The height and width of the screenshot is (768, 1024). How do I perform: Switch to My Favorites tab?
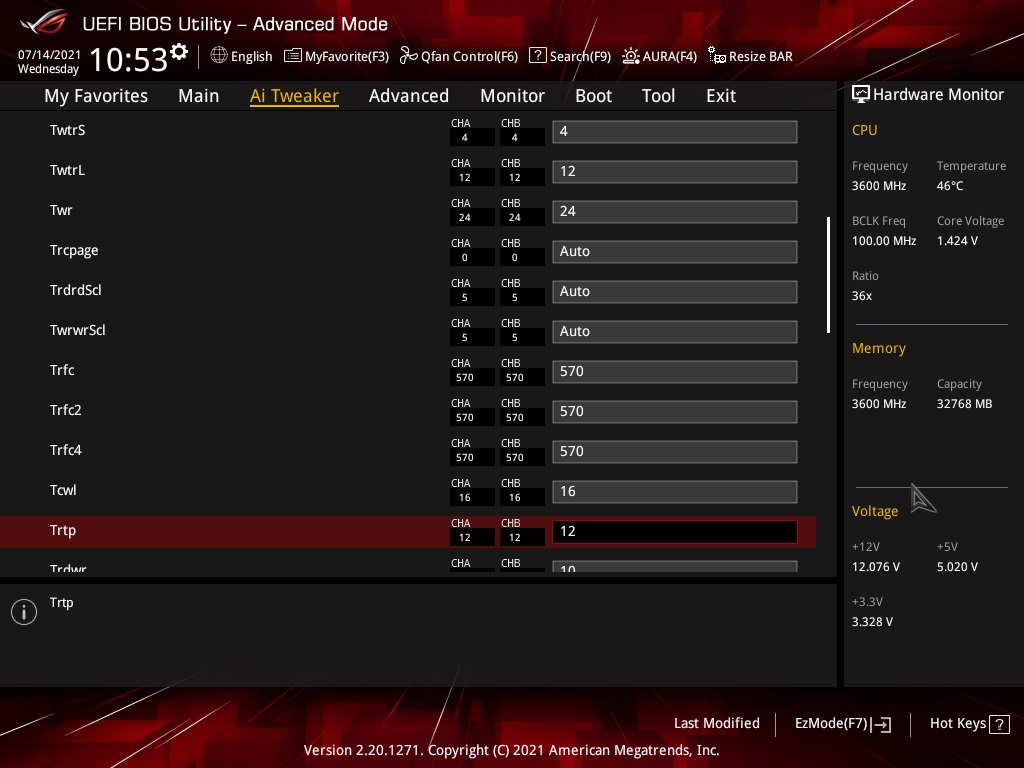pos(96,96)
